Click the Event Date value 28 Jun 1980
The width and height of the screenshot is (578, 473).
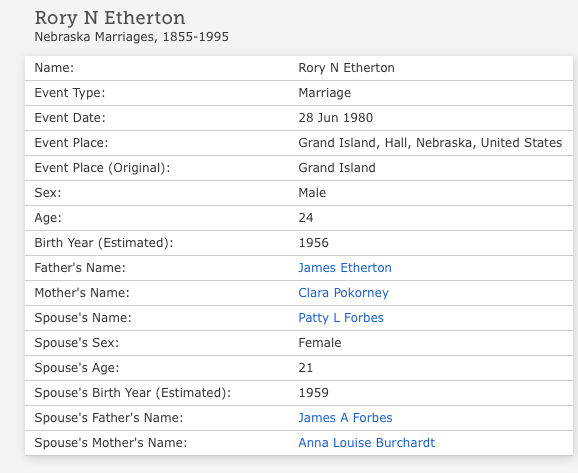(x=335, y=118)
